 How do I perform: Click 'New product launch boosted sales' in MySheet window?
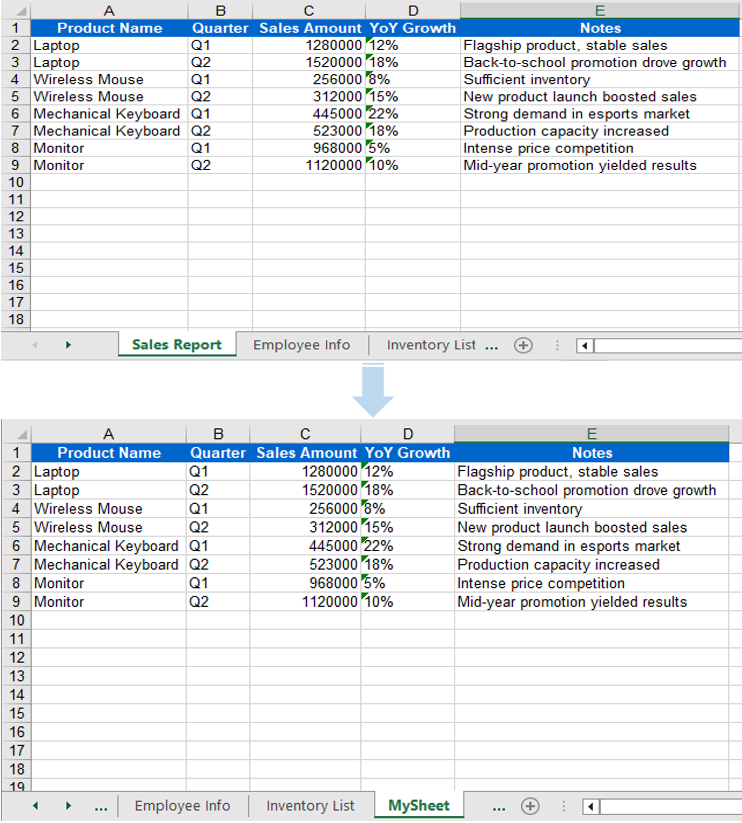(591, 527)
